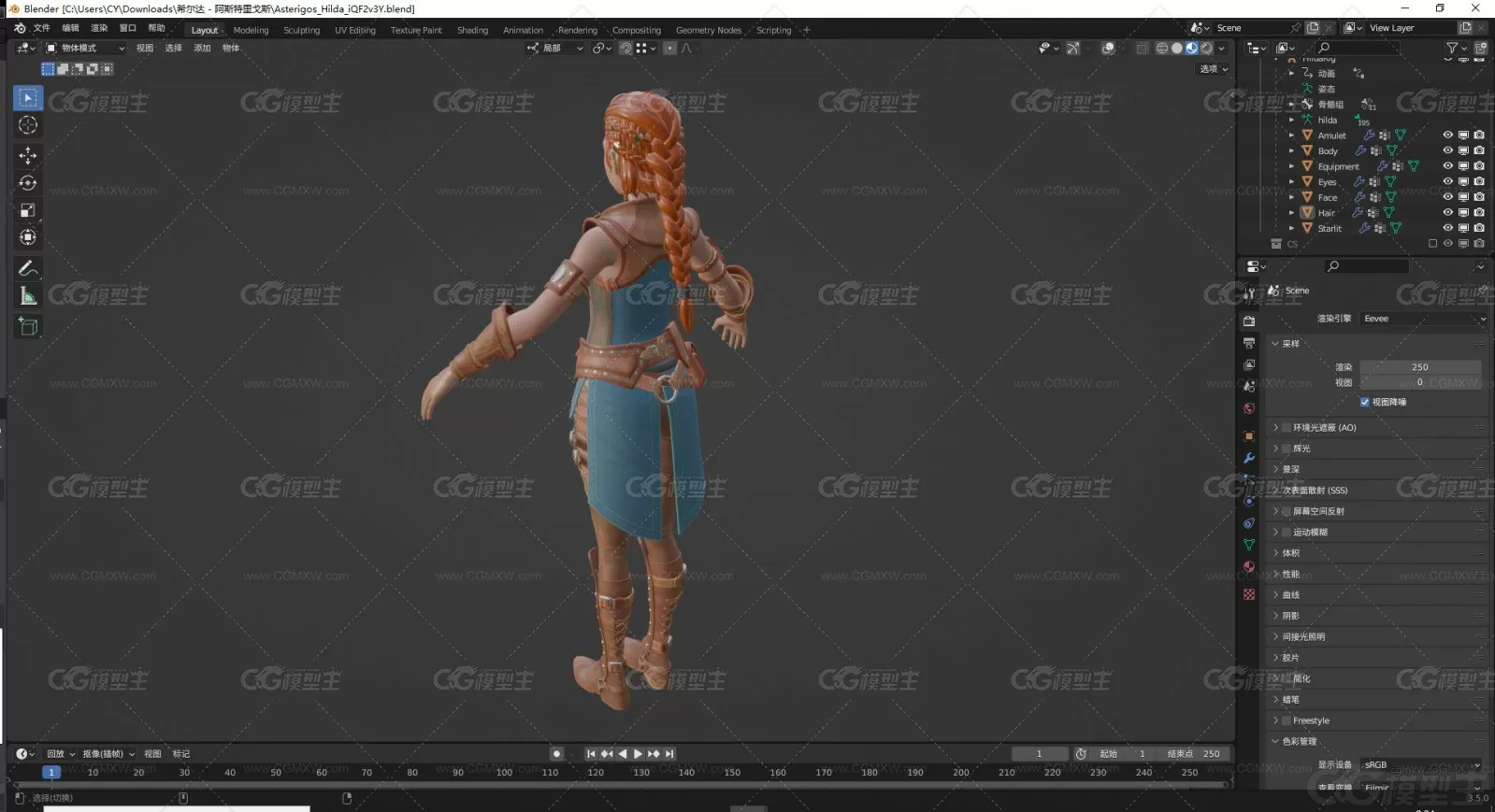This screenshot has width=1495, height=812.
Task: Open the World properties tab icon
Action: click(x=1249, y=408)
